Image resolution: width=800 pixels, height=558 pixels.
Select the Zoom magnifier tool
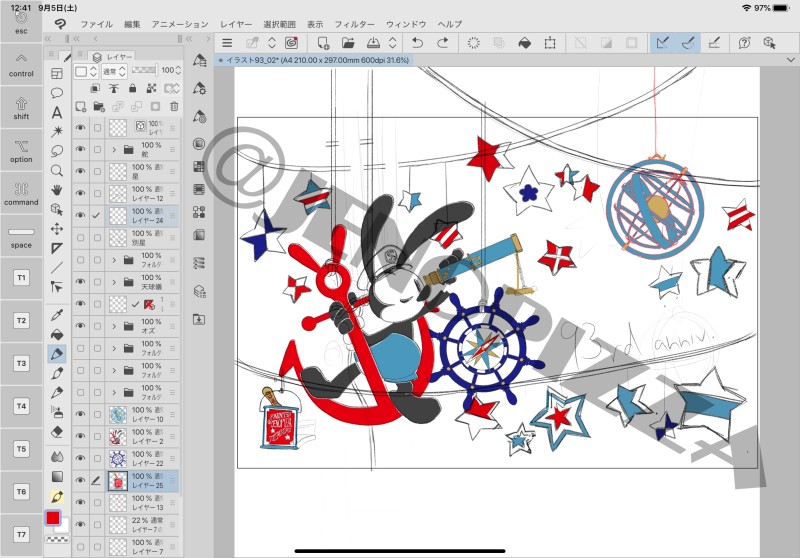(x=57, y=170)
